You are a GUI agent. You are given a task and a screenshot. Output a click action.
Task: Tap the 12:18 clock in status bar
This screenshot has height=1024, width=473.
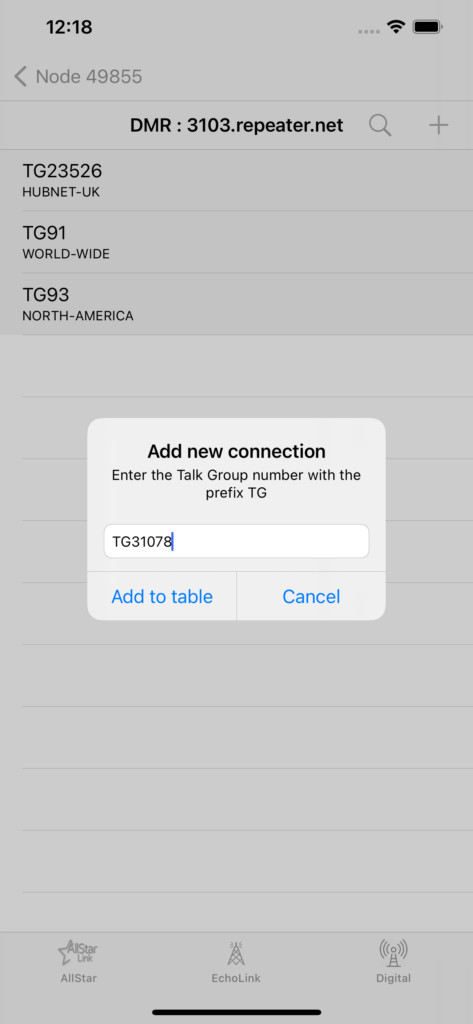point(69,27)
